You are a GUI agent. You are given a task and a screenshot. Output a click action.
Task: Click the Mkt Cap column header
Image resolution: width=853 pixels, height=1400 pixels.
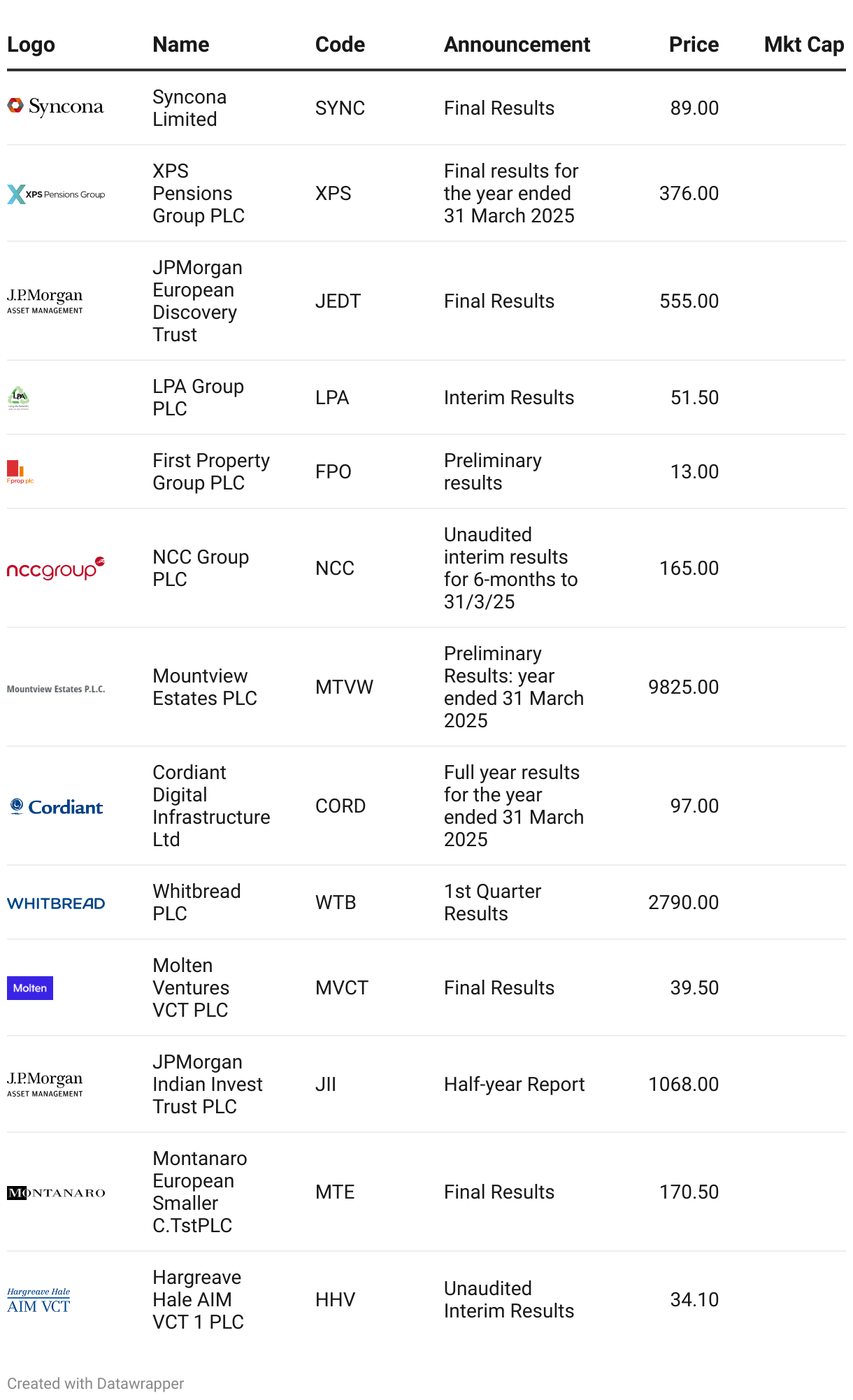[803, 45]
